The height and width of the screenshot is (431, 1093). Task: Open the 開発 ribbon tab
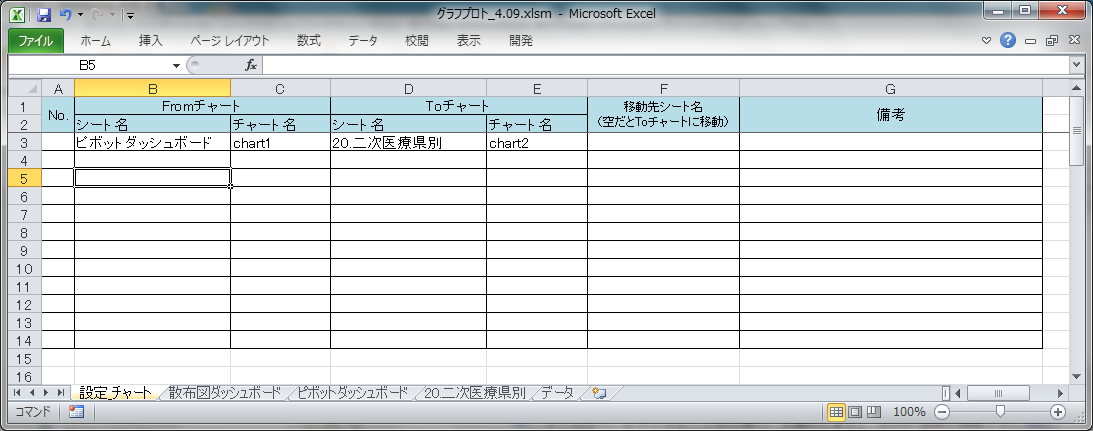click(x=521, y=40)
